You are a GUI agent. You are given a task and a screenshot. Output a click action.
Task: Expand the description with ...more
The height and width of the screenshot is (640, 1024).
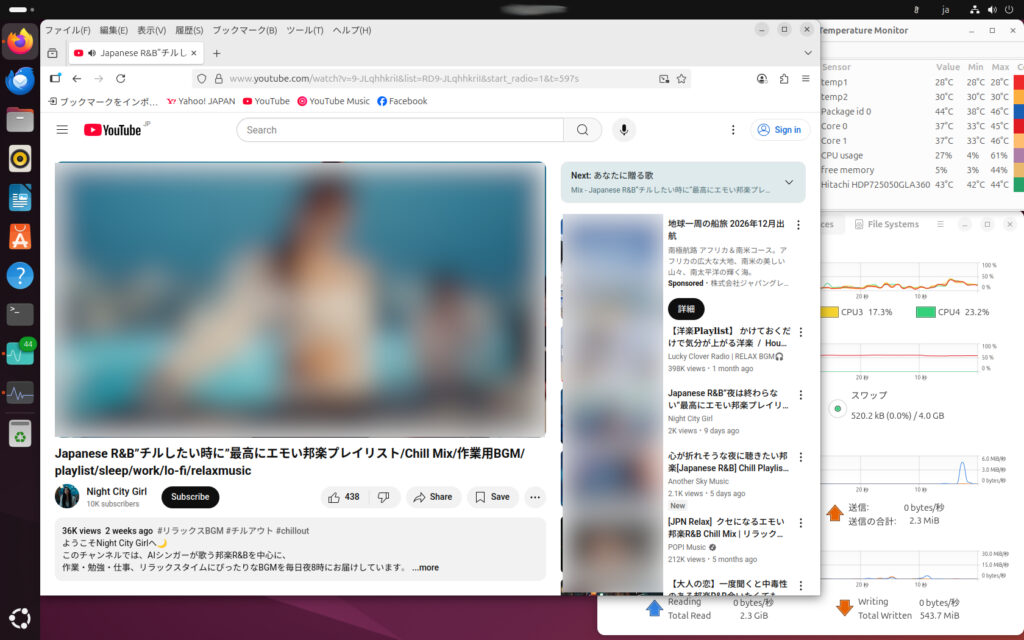click(425, 568)
